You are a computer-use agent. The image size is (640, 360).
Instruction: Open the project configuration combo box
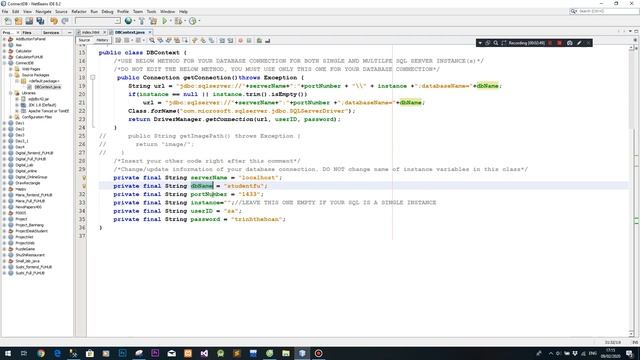[x=98, y=21]
